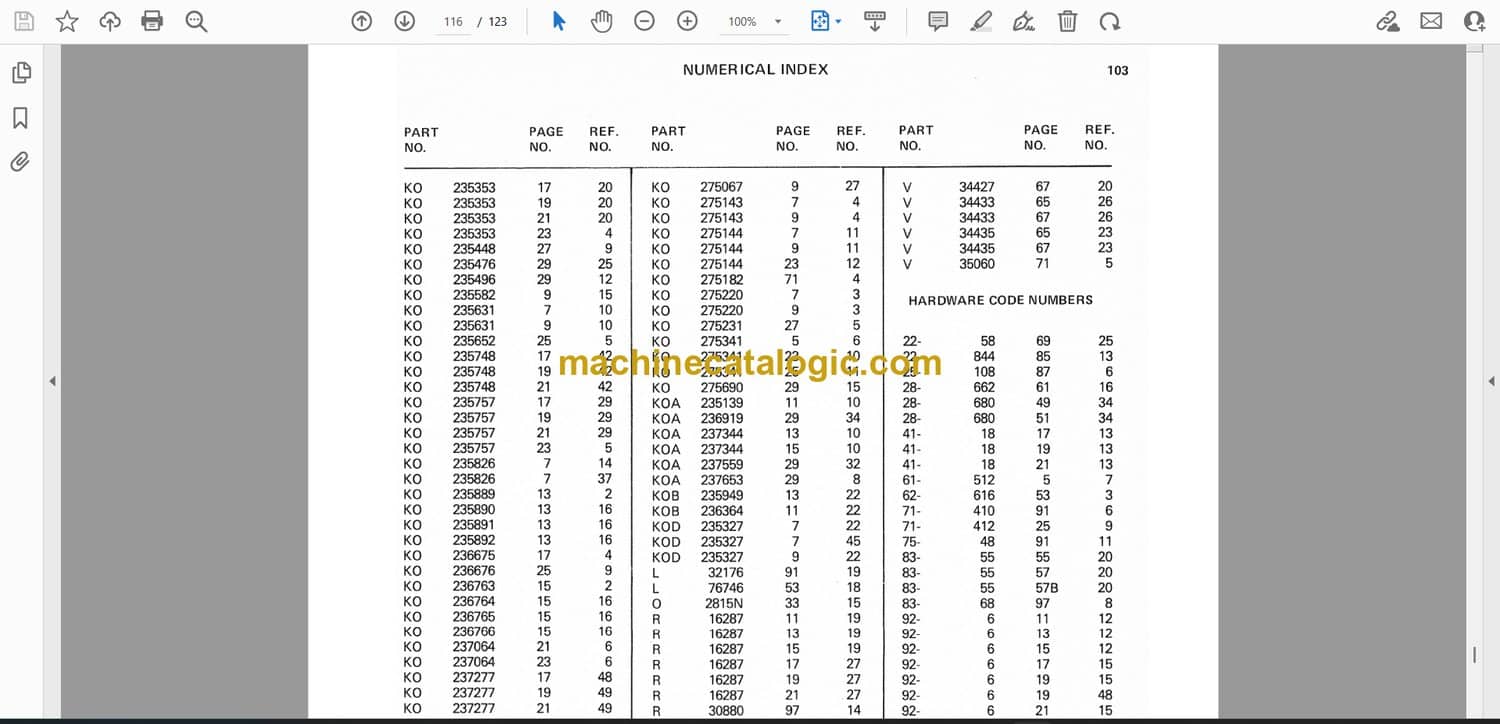Open the attachments paperclip panel
This screenshot has height=724, width=1500.
coord(20,161)
